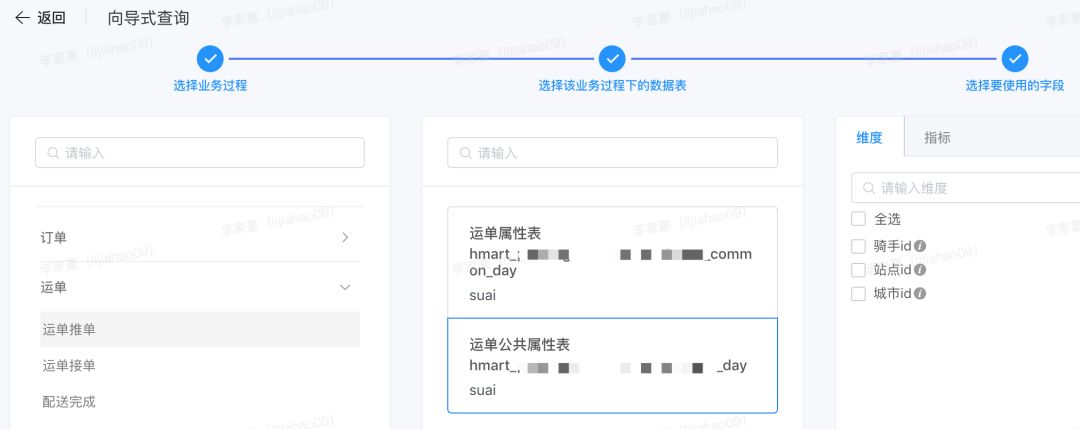Collapse the 运单 category chevron
This screenshot has width=1080, height=429.
(345, 287)
